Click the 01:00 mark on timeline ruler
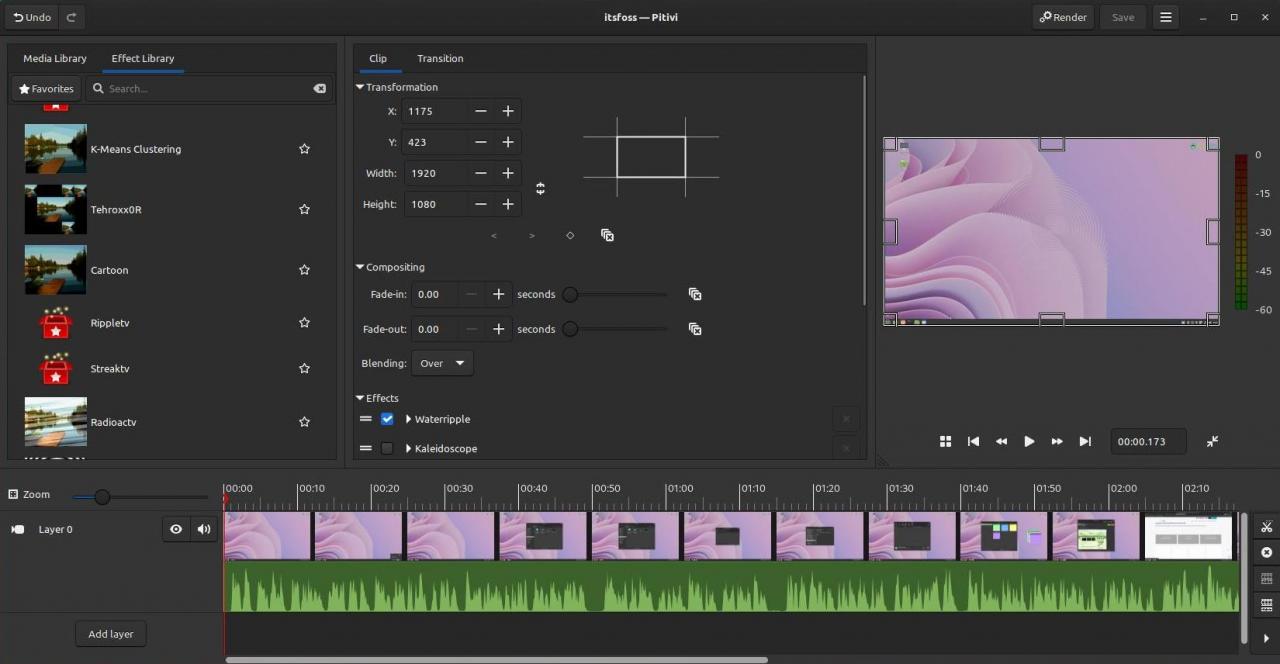Viewport: 1280px width, 664px height. 680,488
